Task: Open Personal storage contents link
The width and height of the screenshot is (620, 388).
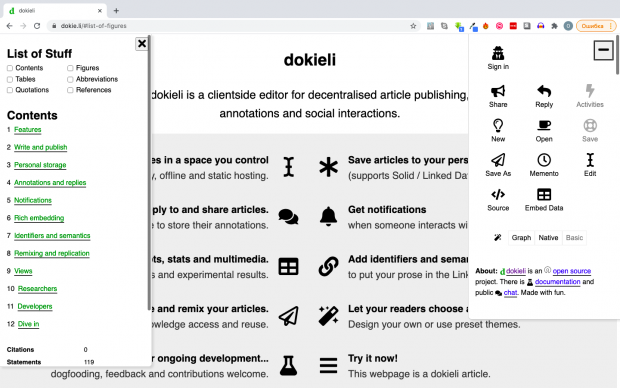Action: tap(40, 165)
